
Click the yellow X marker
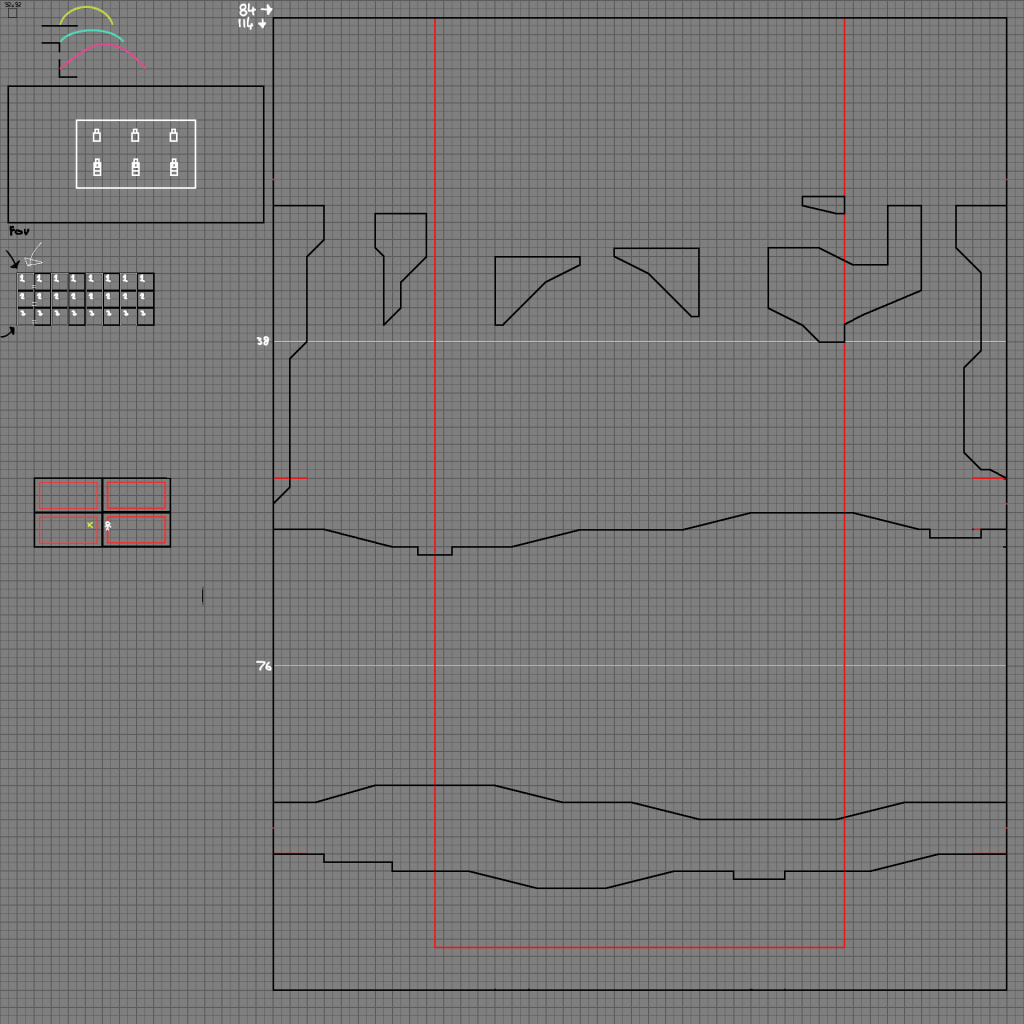click(90, 524)
